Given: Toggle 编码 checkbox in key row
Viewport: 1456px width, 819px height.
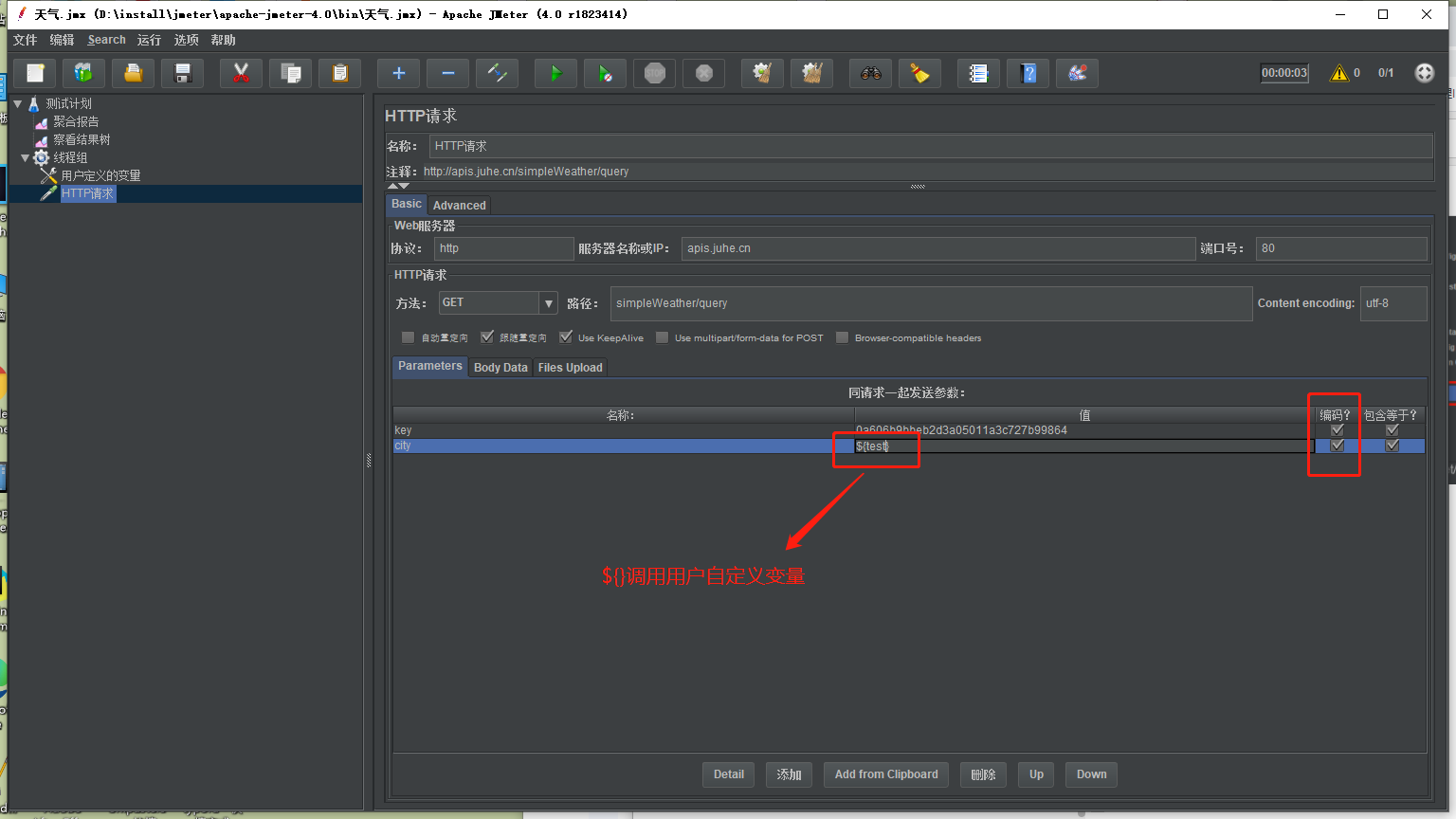Looking at the screenshot, I should (x=1338, y=430).
